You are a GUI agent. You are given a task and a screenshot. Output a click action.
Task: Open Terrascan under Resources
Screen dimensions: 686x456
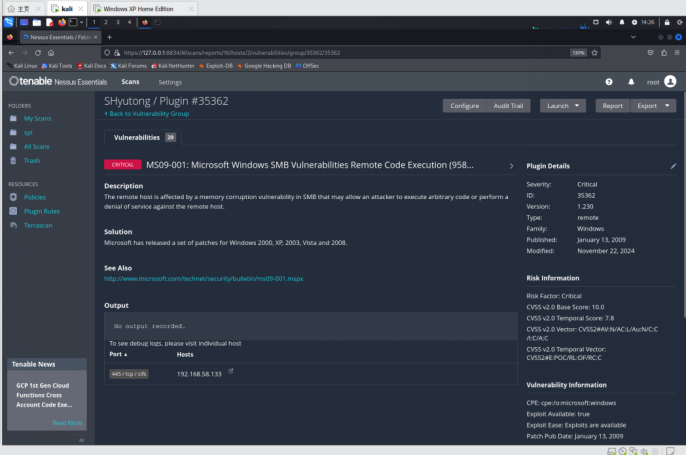(x=38, y=225)
